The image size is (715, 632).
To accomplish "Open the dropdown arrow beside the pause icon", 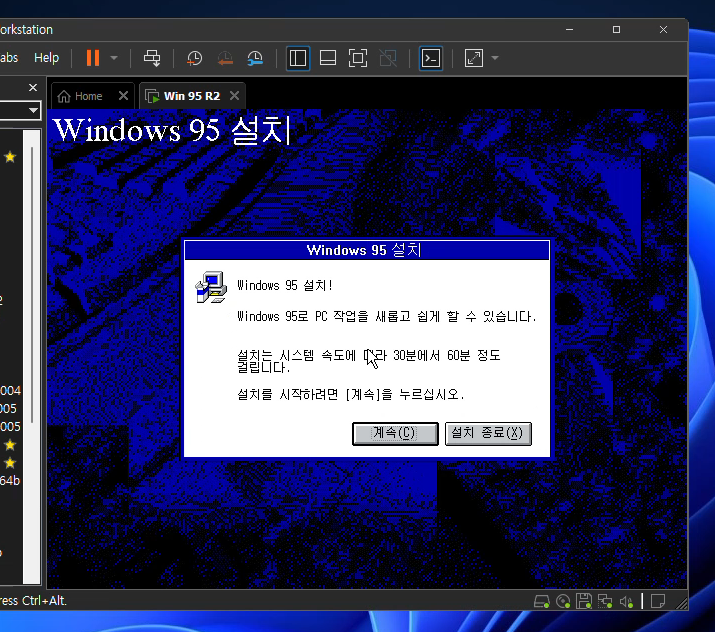I will [114, 58].
